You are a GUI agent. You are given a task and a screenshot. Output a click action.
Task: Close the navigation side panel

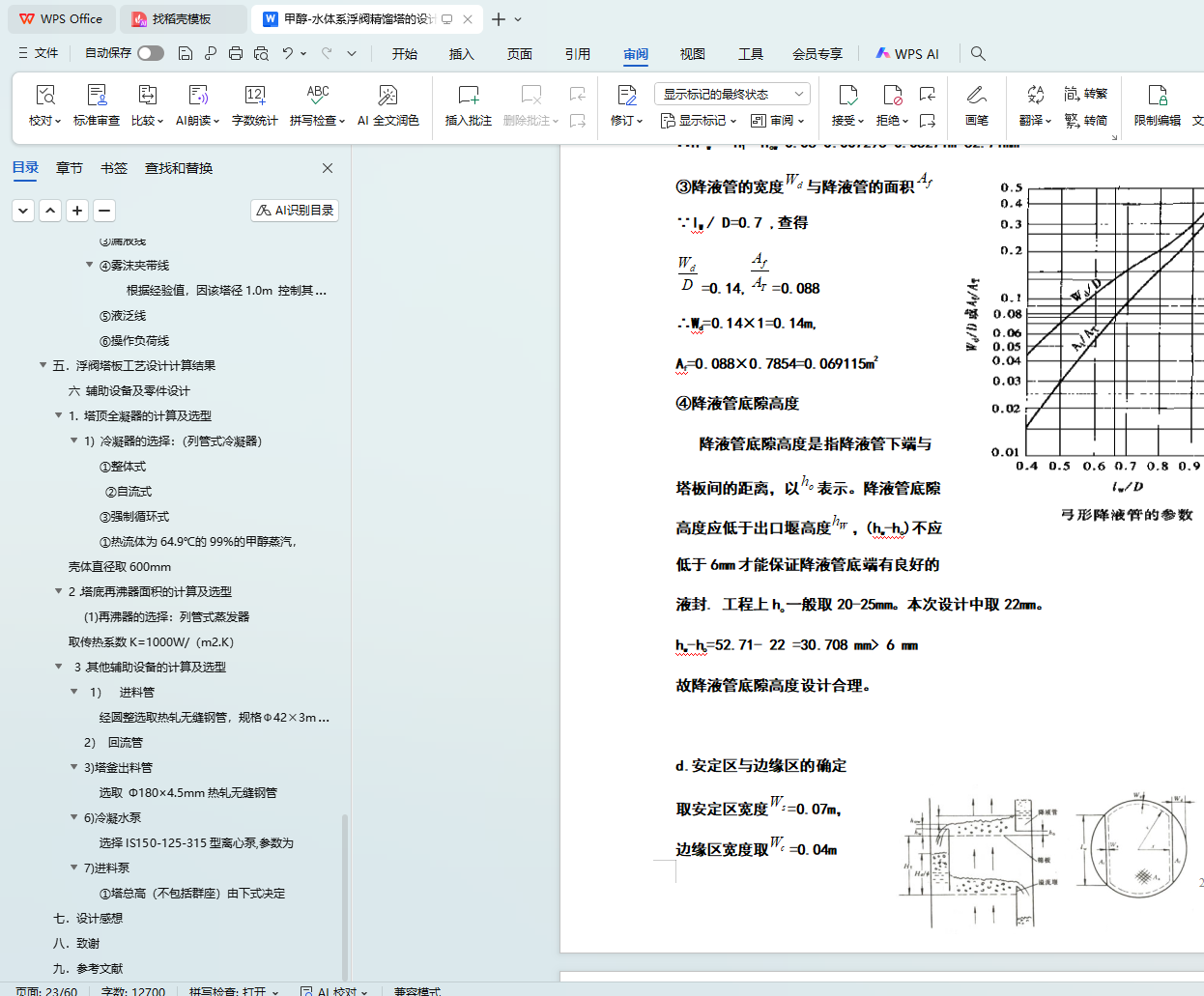[x=328, y=168]
